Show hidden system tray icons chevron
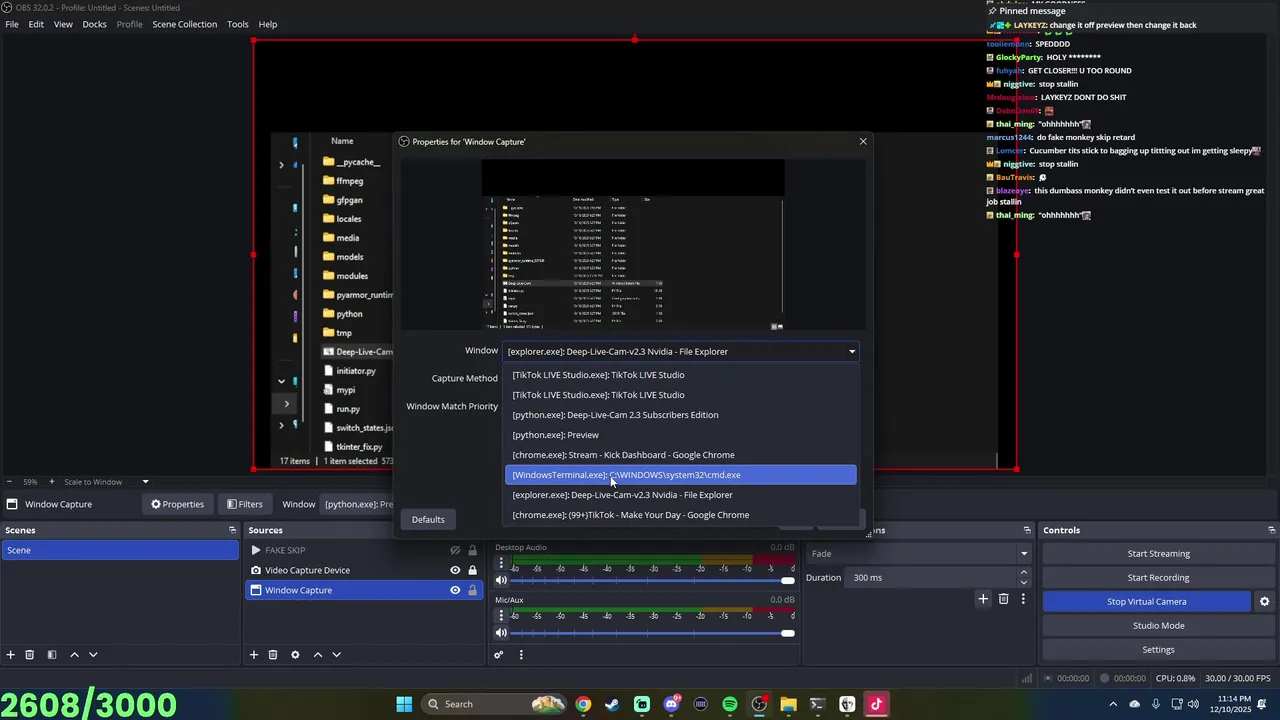The width and height of the screenshot is (1280, 720). coord(1113,704)
